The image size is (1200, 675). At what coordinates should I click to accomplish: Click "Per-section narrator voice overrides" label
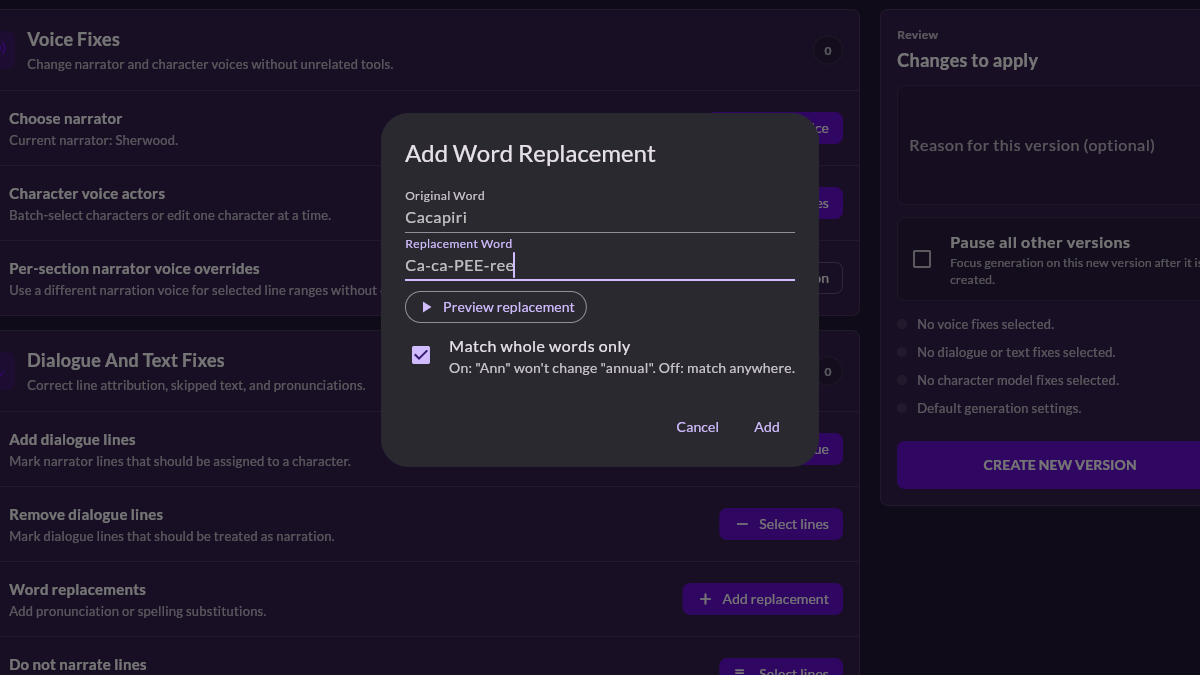pos(134,268)
